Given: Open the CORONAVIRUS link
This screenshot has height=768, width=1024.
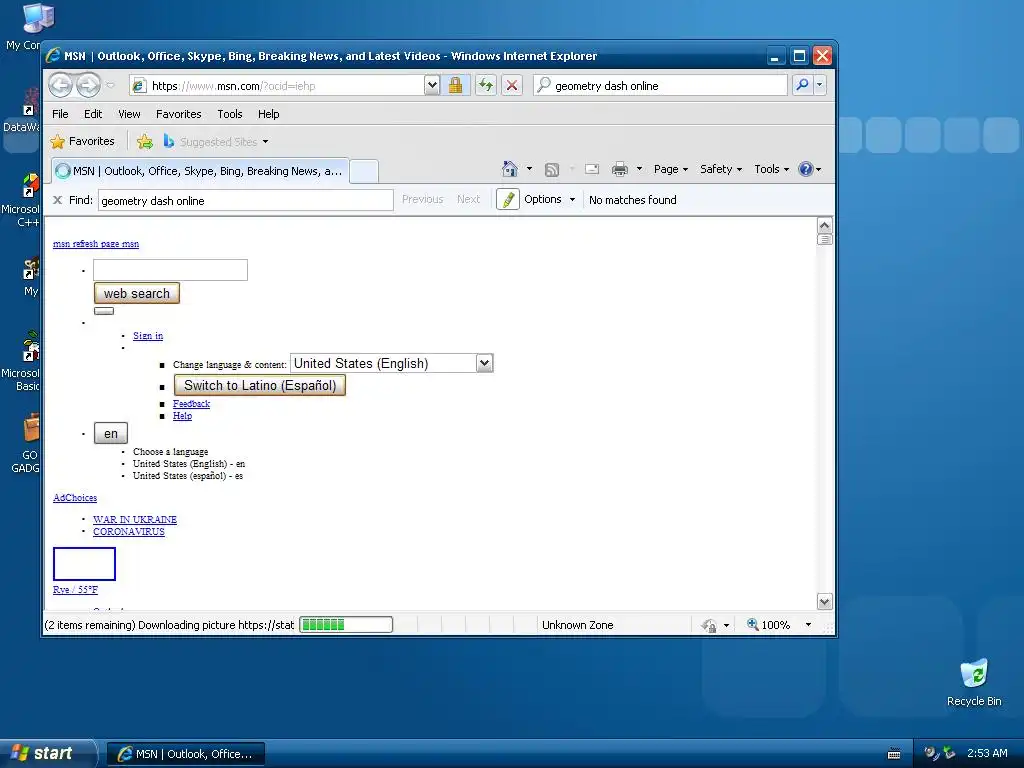Looking at the screenshot, I should pos(129,532).
